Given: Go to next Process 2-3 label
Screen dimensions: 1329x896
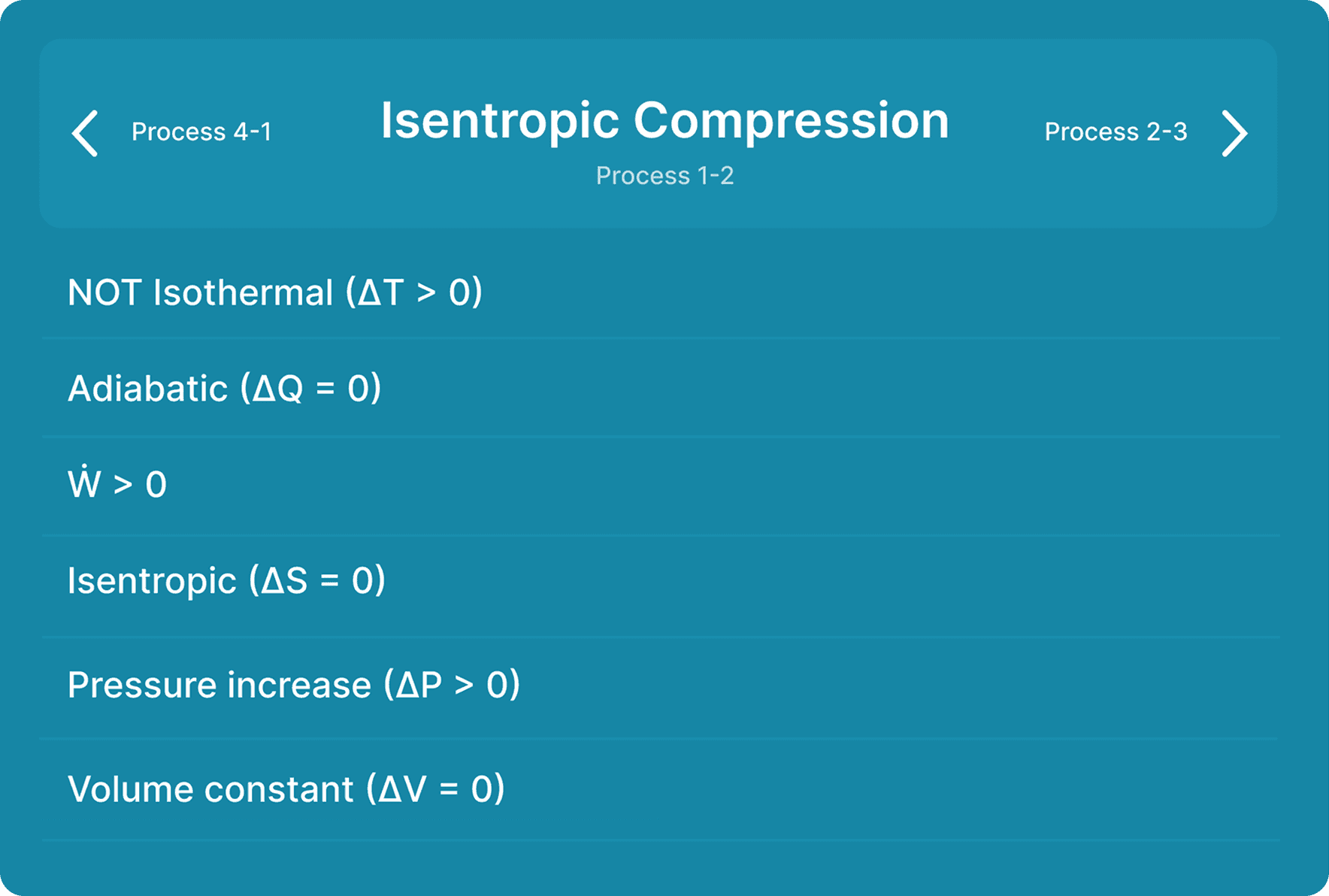Looking at the screenshot, I should [x=1116, y=132].
